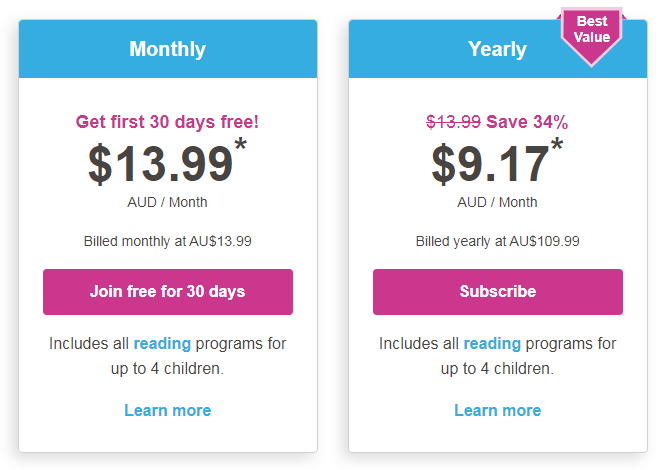Viewport: 671px width, 470px height.
Task: Follow the reading link in the Monthly card
Action: coord(162,343)
